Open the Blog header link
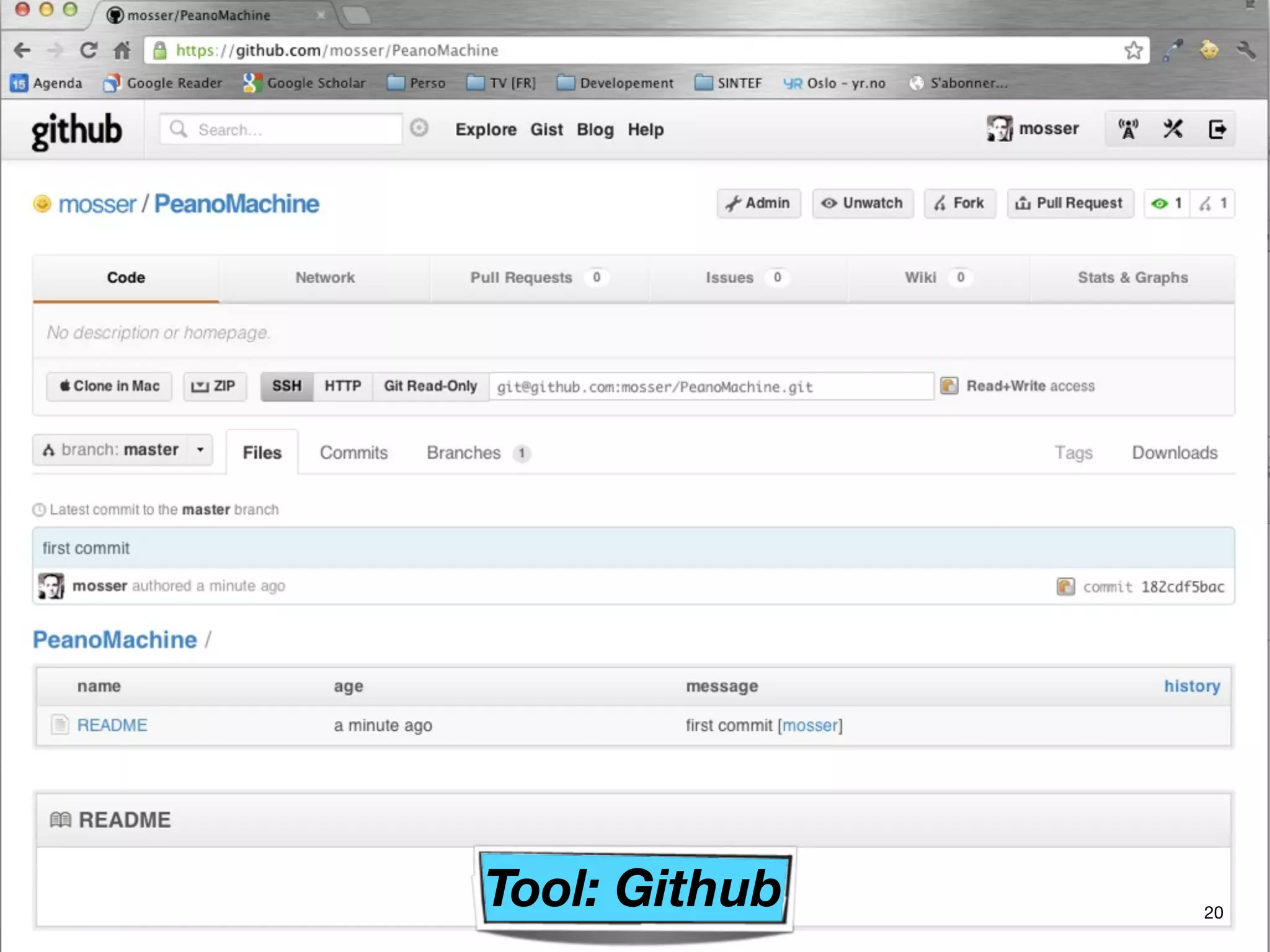This screenshot has width=1270, height=952. (x=595, y=130)
